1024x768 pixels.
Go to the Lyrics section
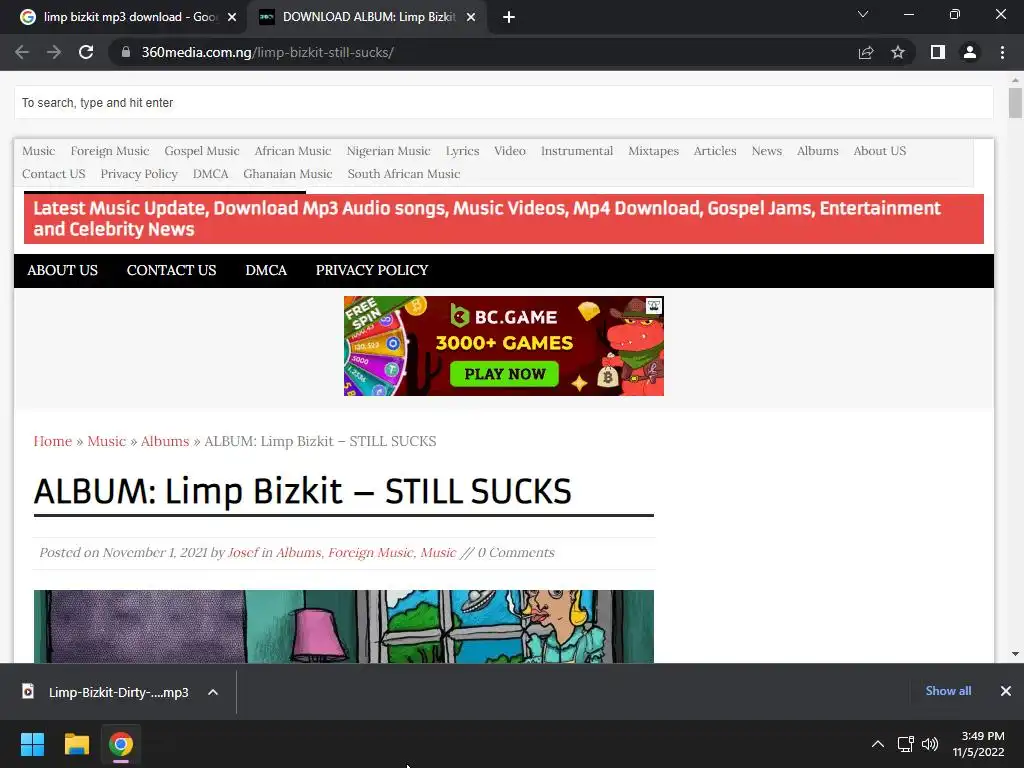tap(462, 151)
